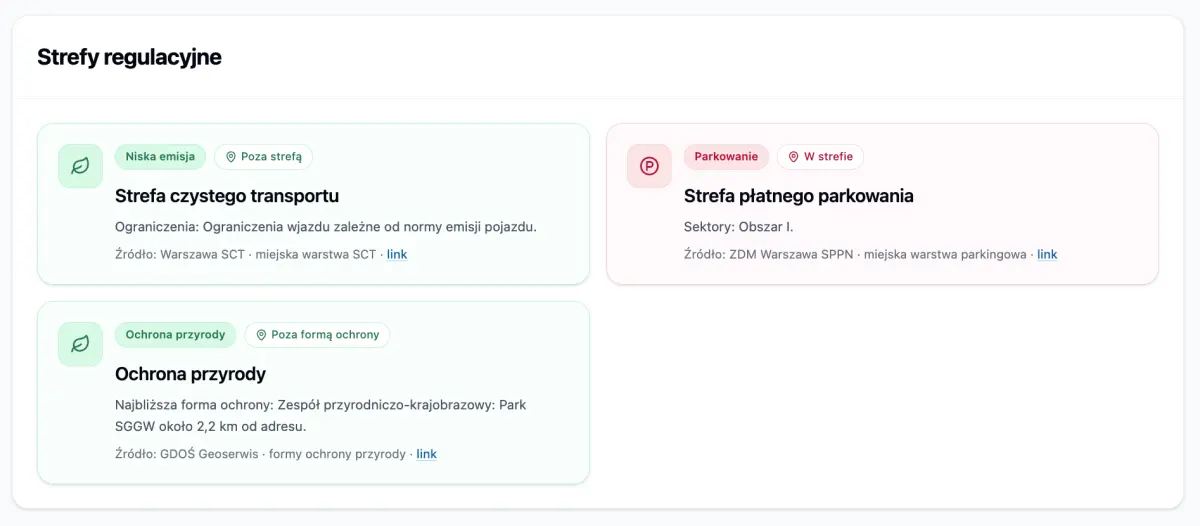The image size is (1200, 526).
Task: Click the Poza strefą status badge label
Action: 271,157
